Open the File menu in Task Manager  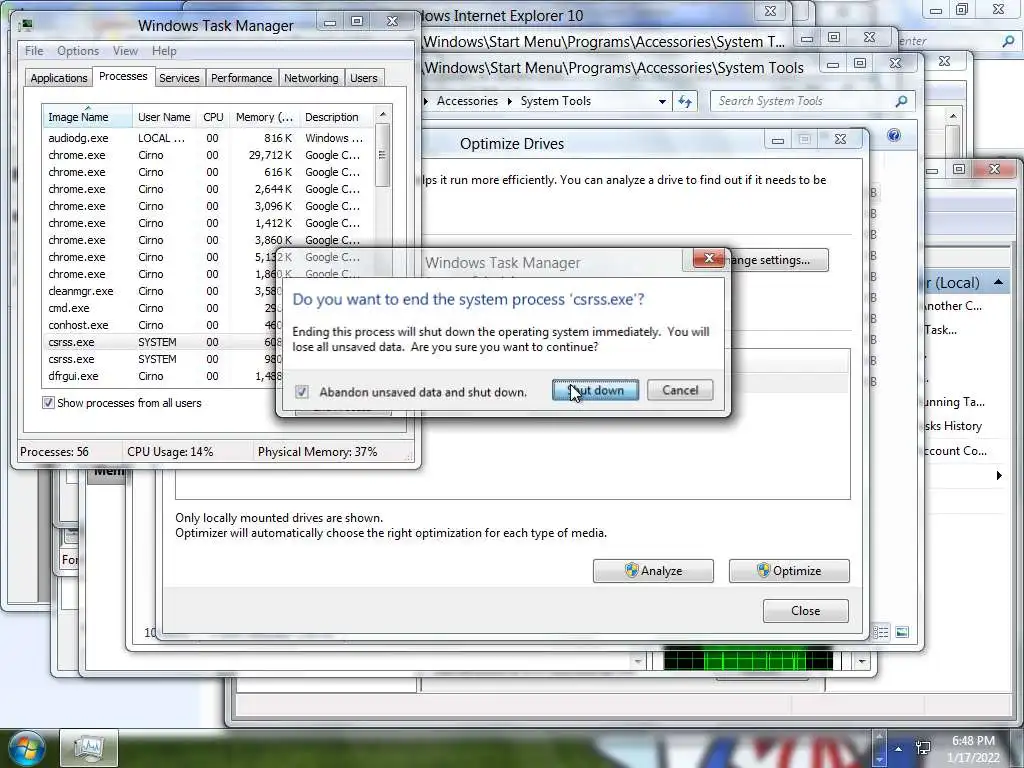coord(34,51)
